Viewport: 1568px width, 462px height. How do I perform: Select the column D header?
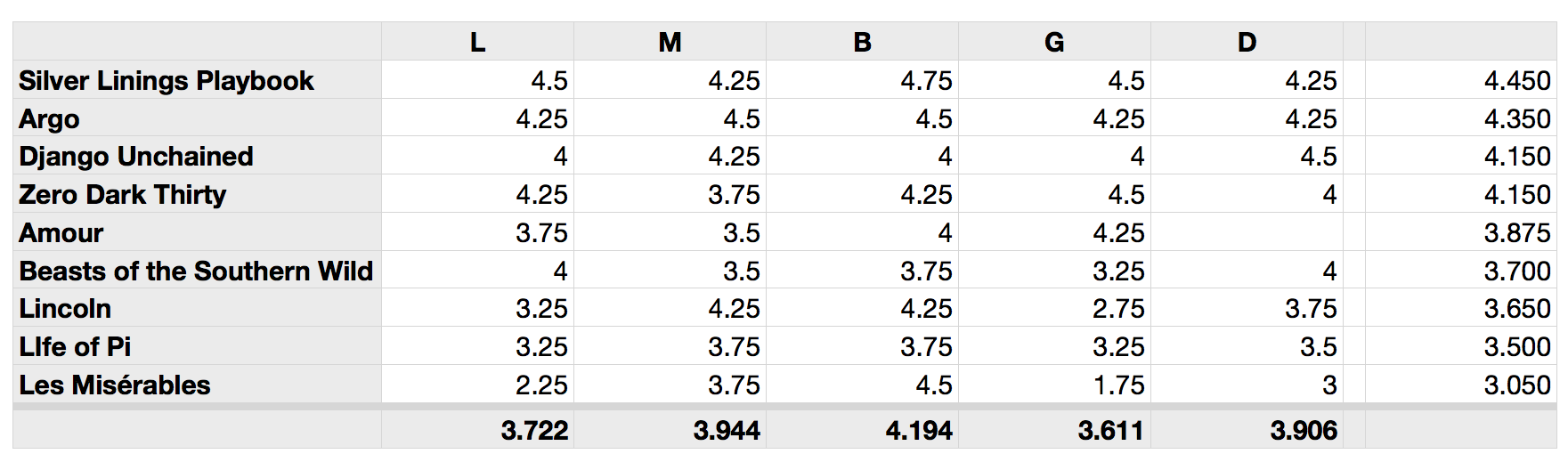1247,42
